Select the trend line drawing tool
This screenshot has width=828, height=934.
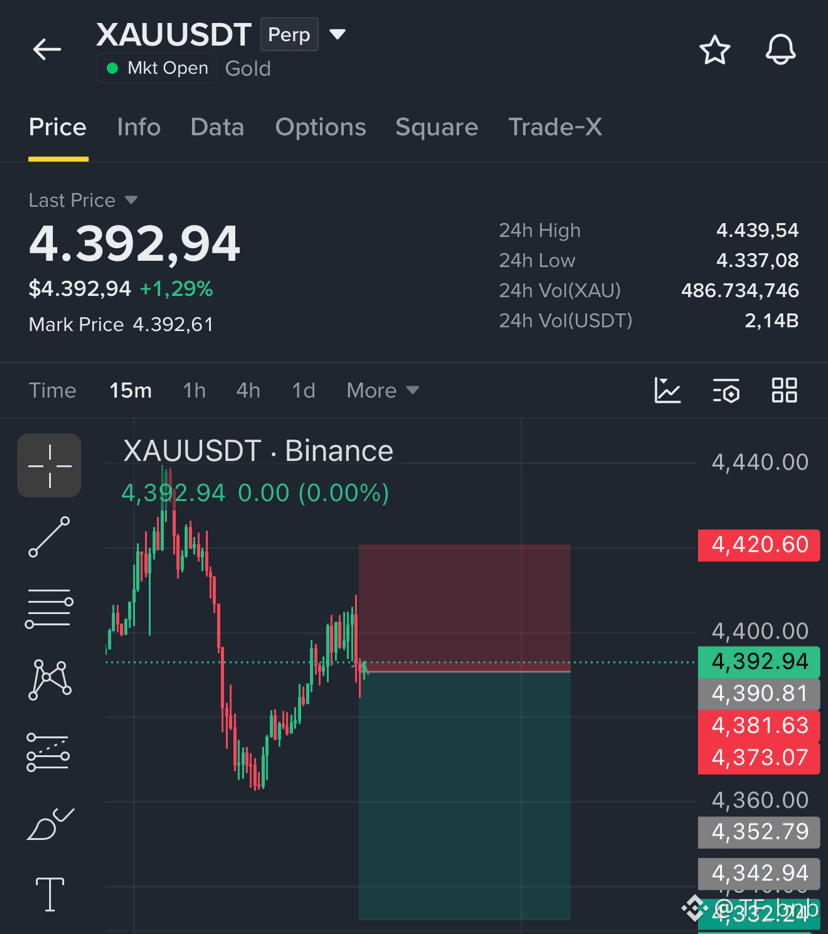tap(49, 537)
